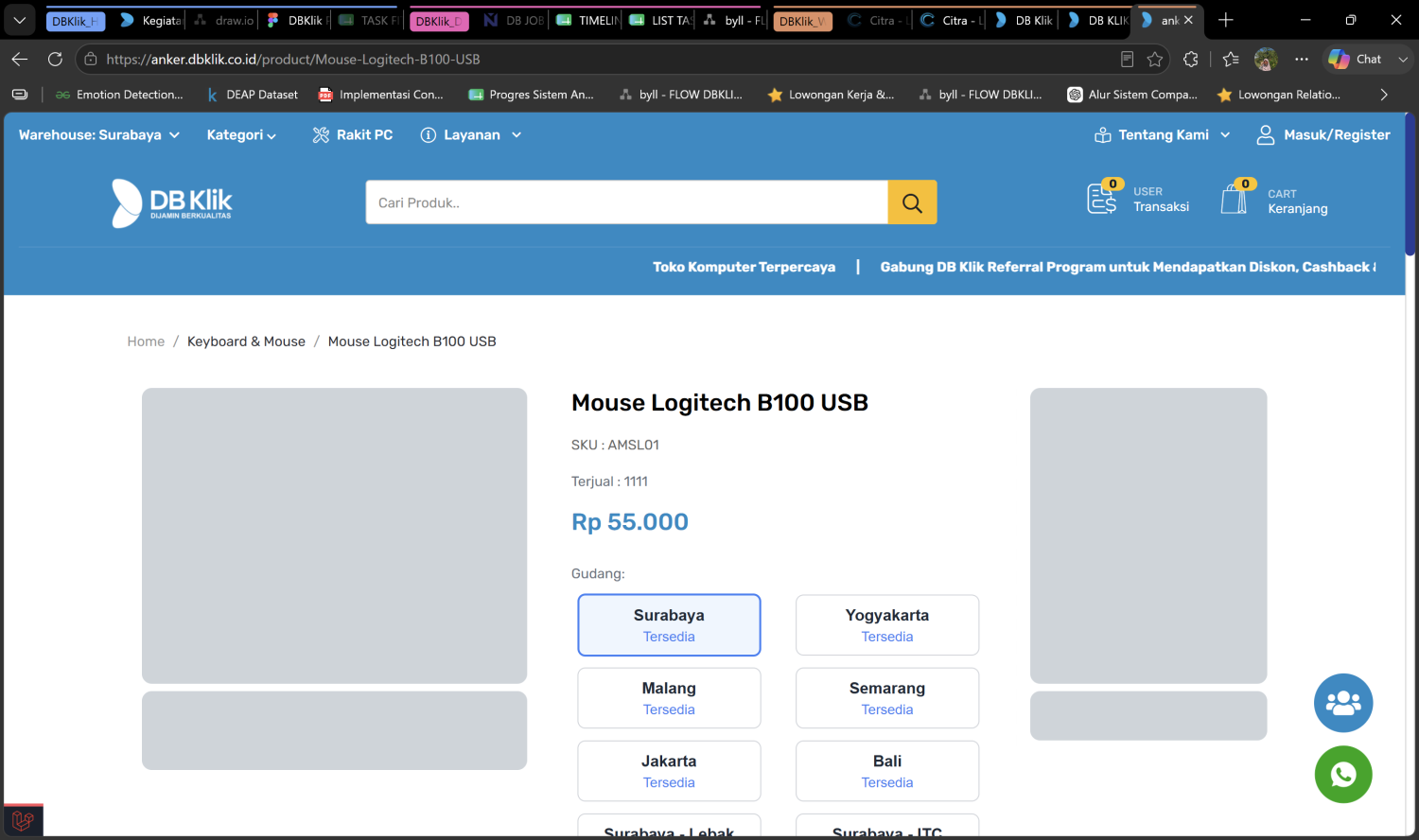Open the reader view icon in address bar
Screen dimensions: 1419x840
(1127, 59)
